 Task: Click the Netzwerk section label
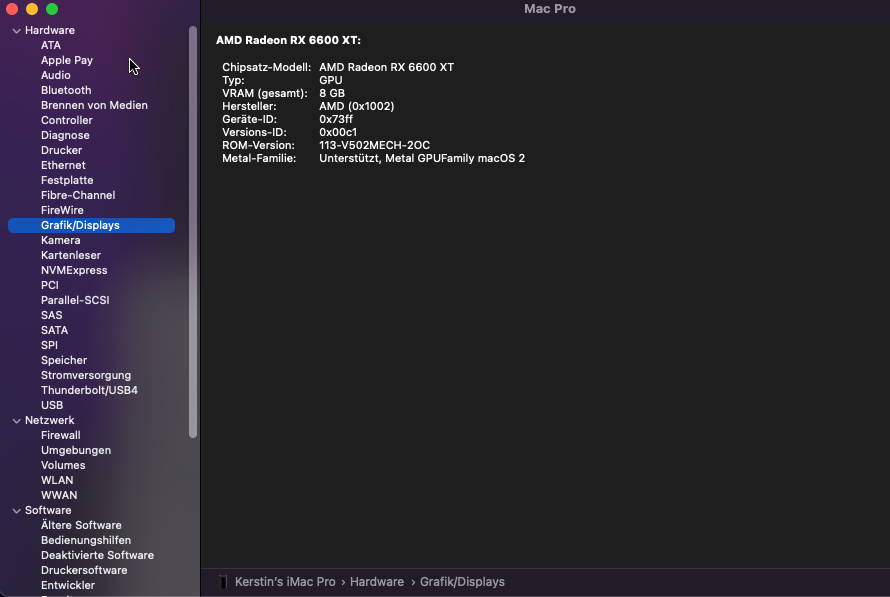49,421
